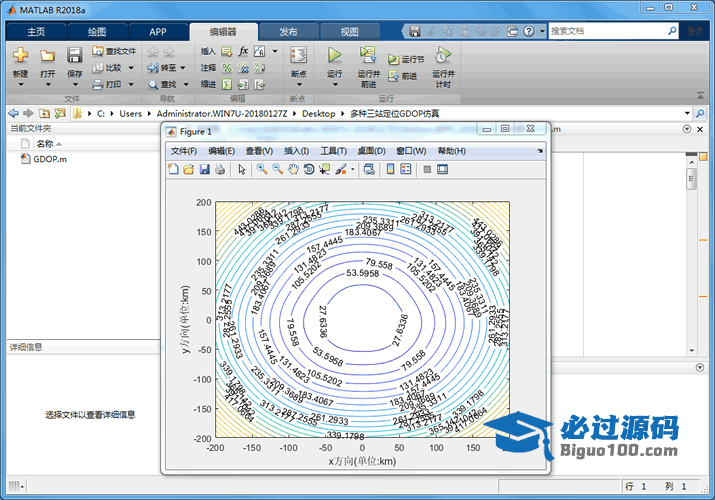This screenshot has height=500, width=715.
Task: Expand the Go To (转至) dropdown arrow
Action: click(x=183, y=68)
